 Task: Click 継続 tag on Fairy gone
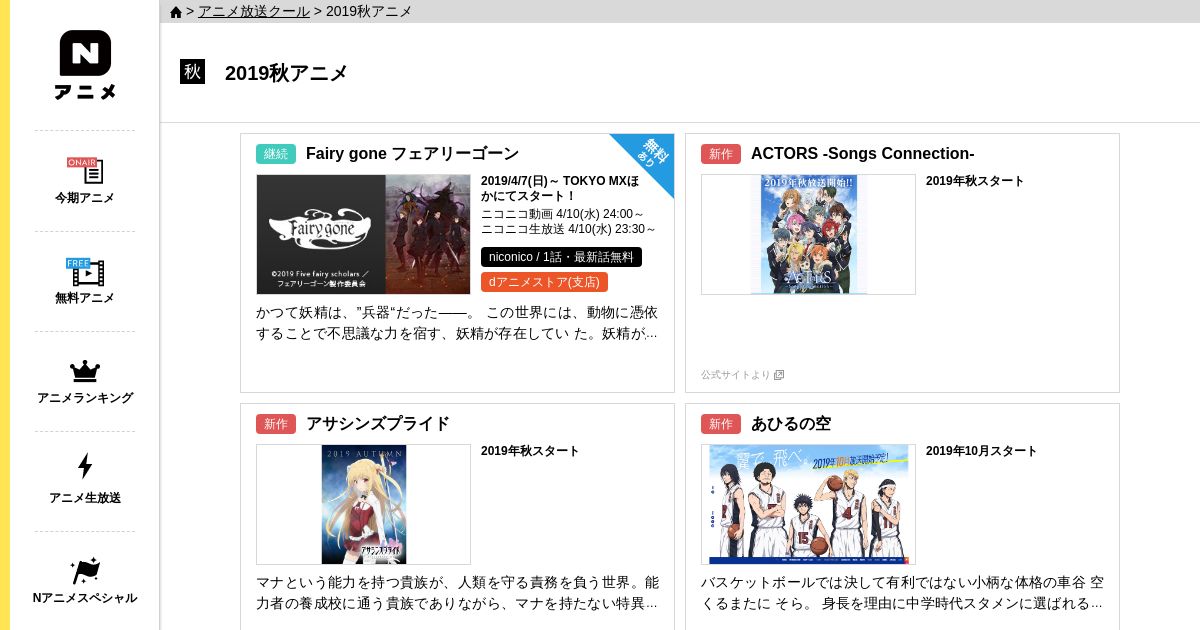click(276, 154)
